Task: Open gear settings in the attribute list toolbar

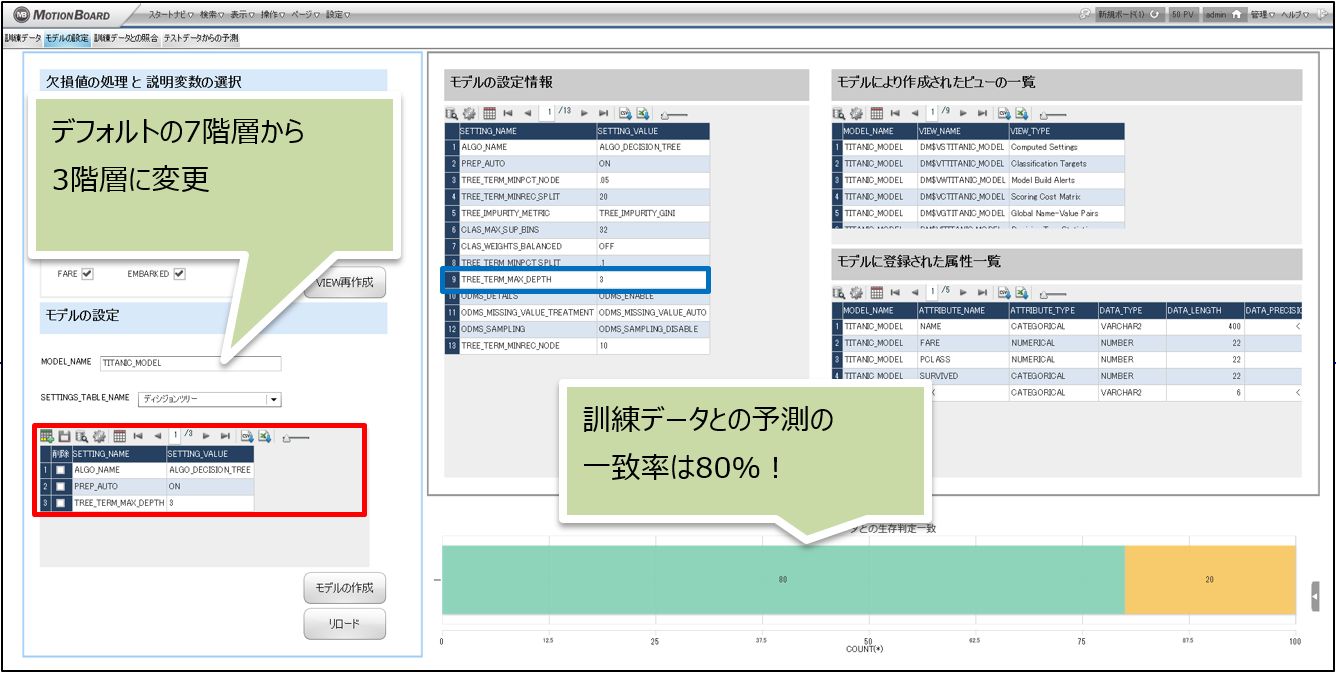Action: pos(857,293)
